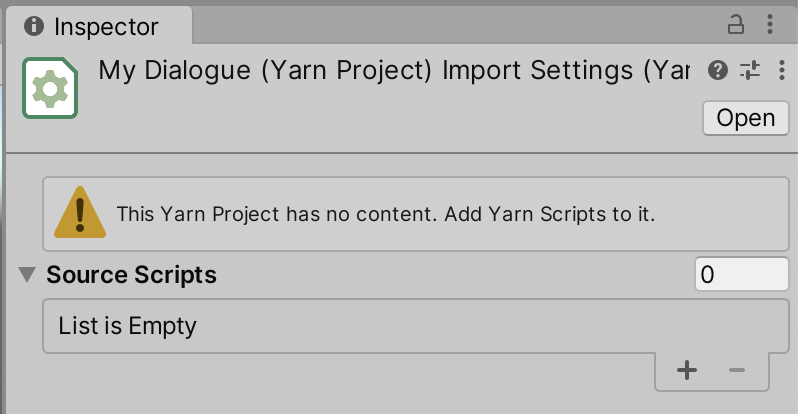The width and height of the screenshot is (798, 414).
Task: Click the yellow warning triangle icon
Action: [x=79, y=213]
